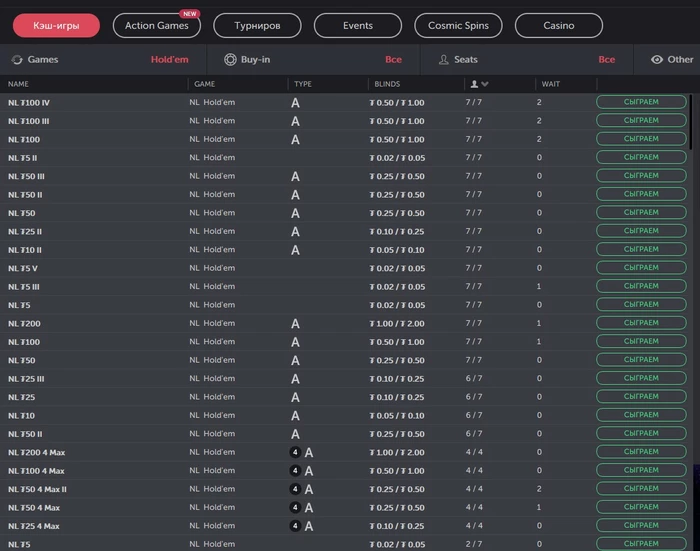Click the Seats person icon
The height and width of the screenshot is (551, 700).
pyautogui.click(x=443, y=59)
